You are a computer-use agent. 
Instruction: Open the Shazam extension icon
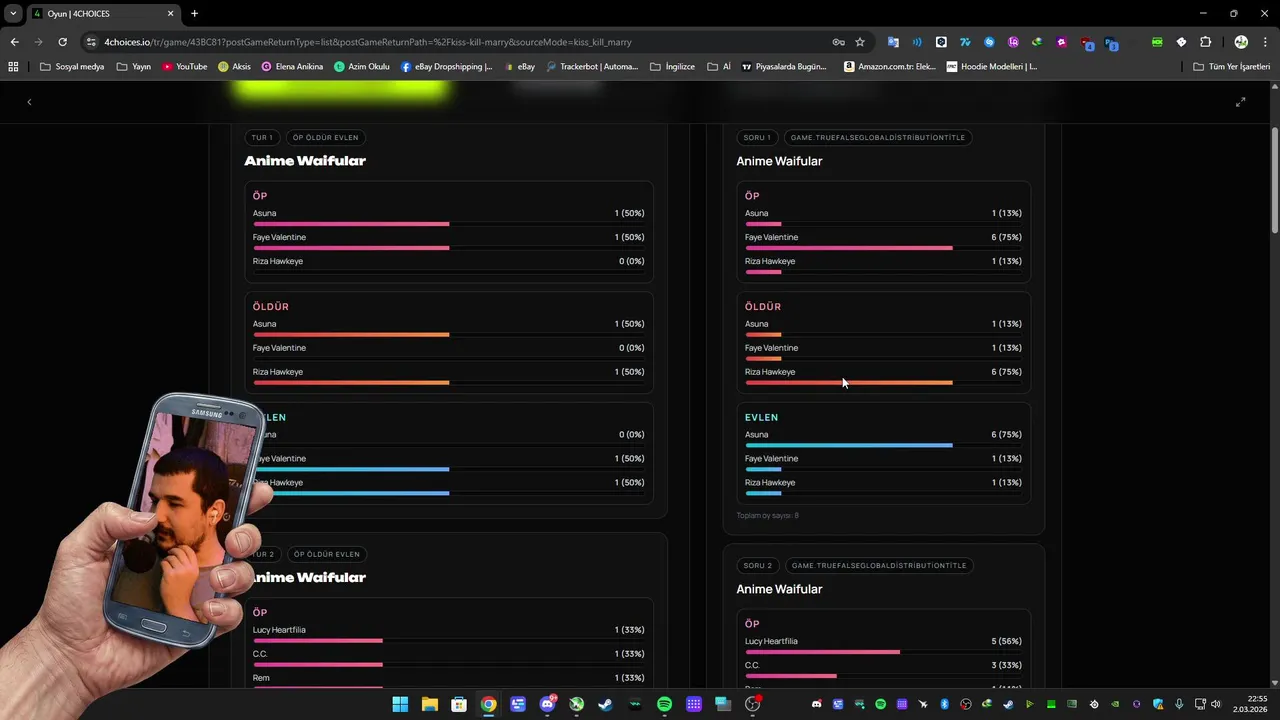pyautogui.click(x=989, y=42)
